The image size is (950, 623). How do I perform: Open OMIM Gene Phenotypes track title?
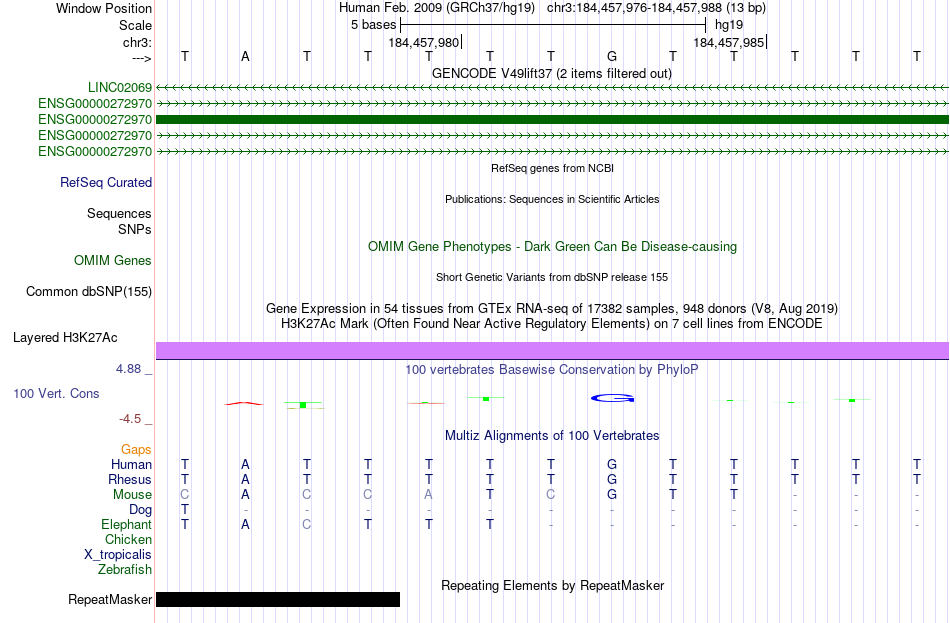[x=552, y=247]
